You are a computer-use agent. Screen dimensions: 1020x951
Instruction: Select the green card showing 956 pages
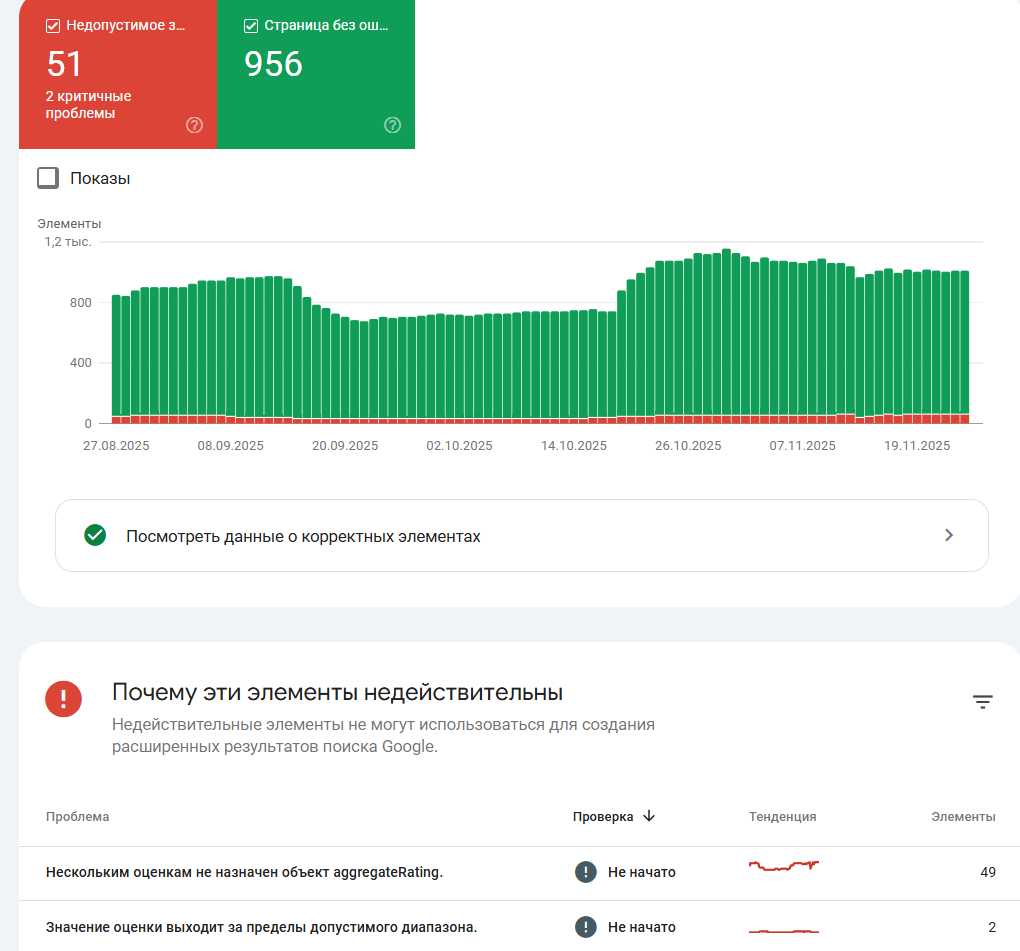[315, 74]
